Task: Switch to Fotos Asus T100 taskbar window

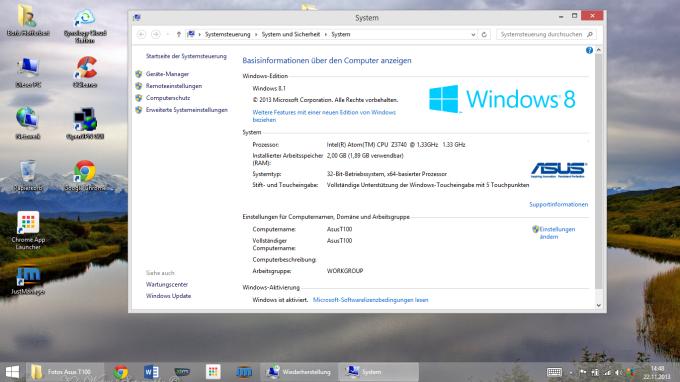Action: tap(65, 372)
